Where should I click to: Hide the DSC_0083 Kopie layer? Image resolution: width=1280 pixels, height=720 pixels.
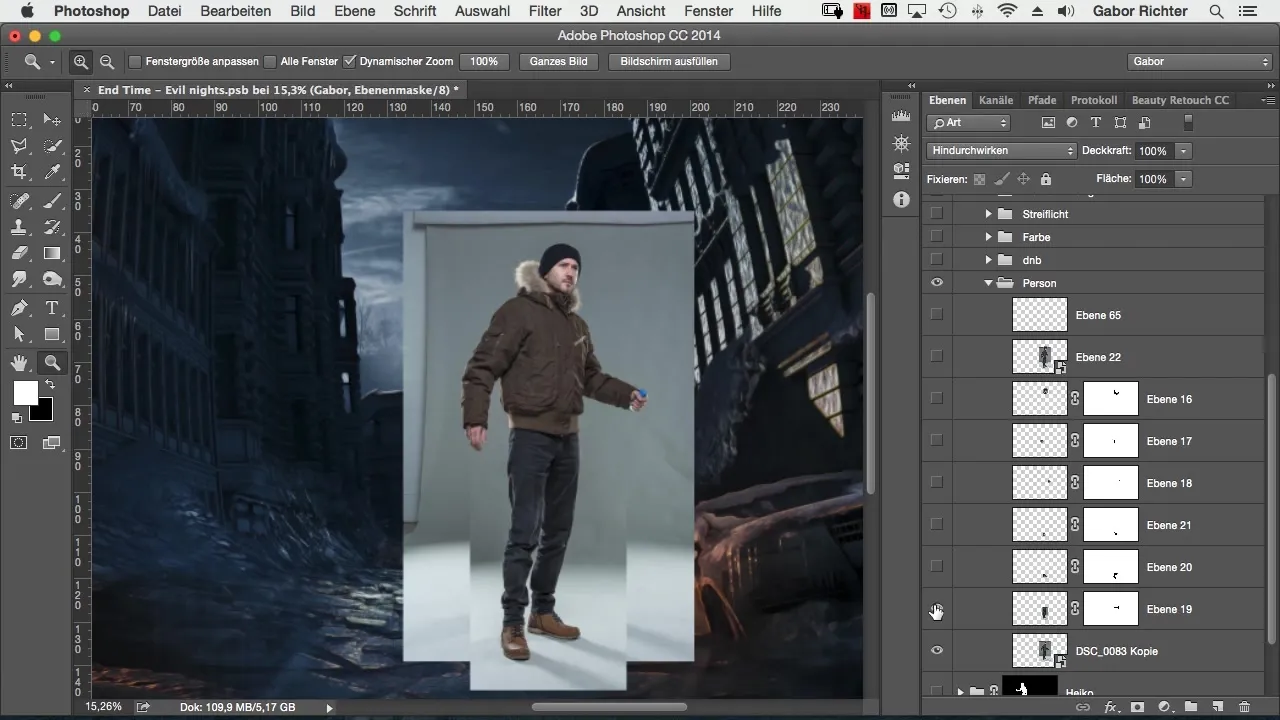click(936, 651)
